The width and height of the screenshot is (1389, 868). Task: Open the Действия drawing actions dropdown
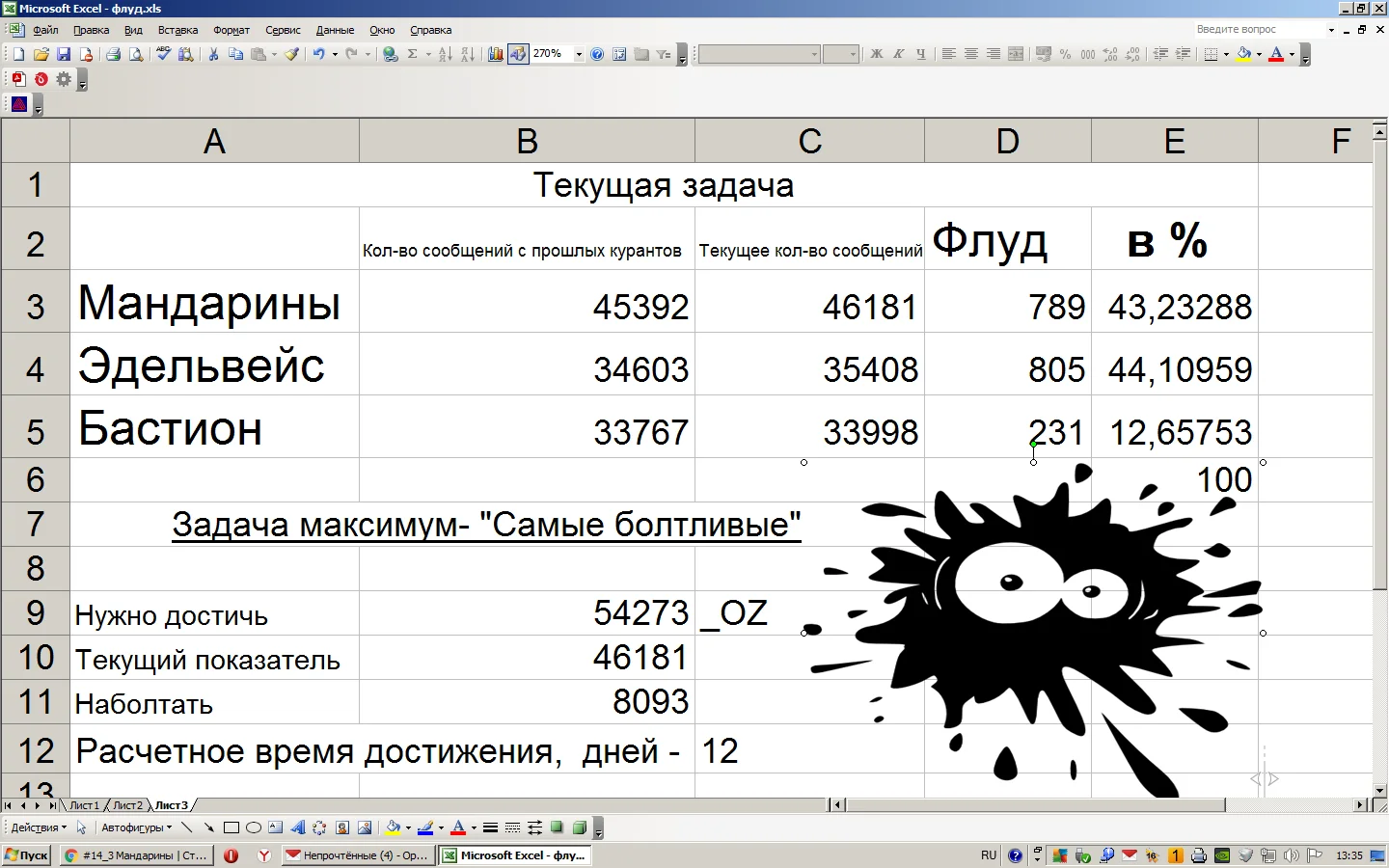pyautogui.click(x=39, y=827)
